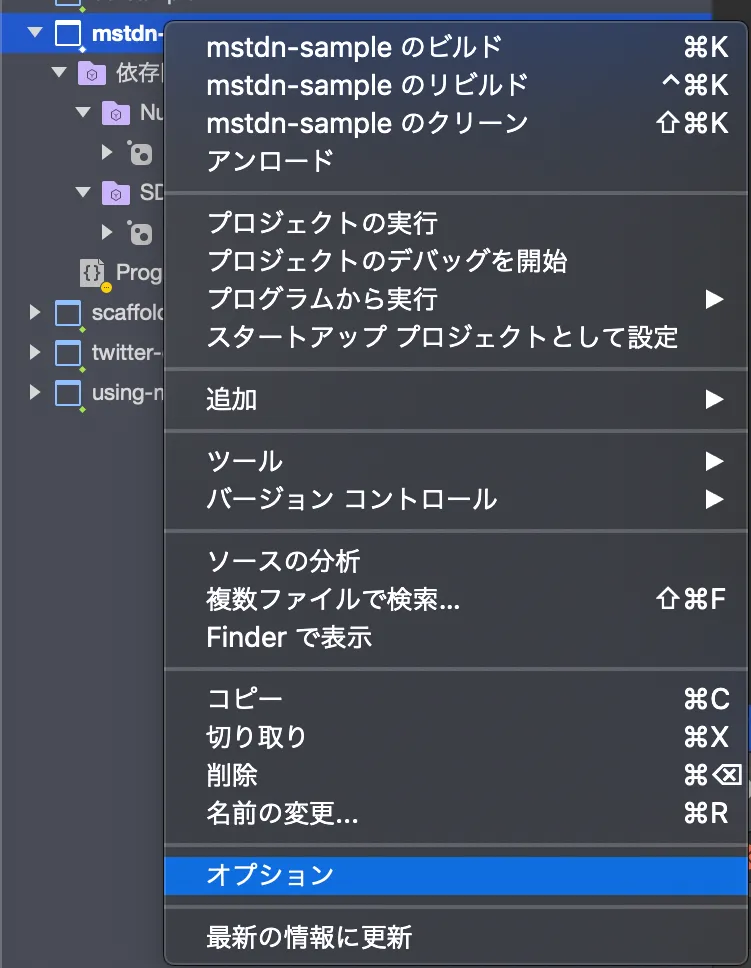Click the mstdn-sample project icon in tree
The image size is (751, 968).
pos(67,33)
